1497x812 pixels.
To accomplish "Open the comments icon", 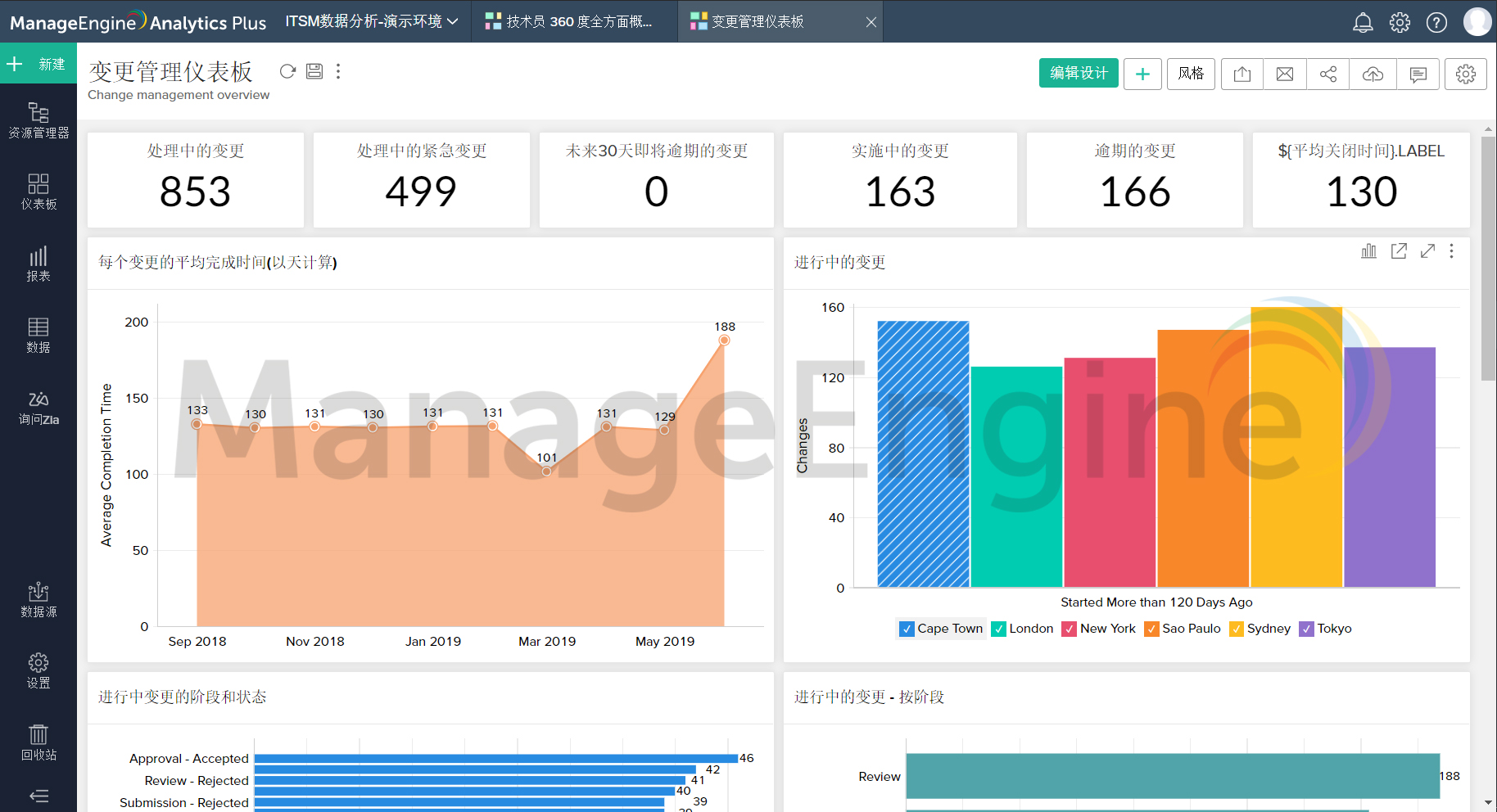I will tap(1418, 74).
